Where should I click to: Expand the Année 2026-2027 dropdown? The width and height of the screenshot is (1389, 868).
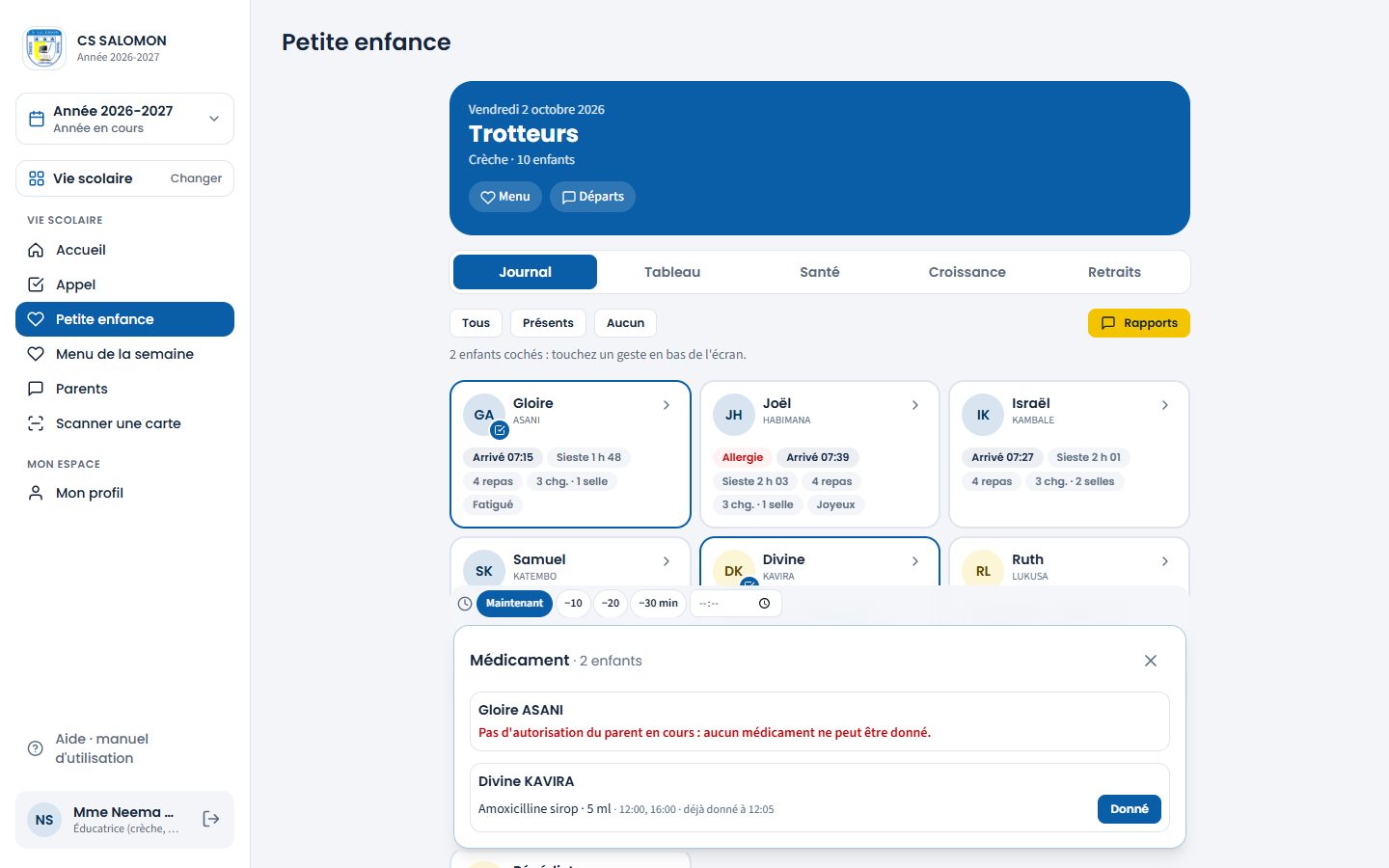[214, 119]
